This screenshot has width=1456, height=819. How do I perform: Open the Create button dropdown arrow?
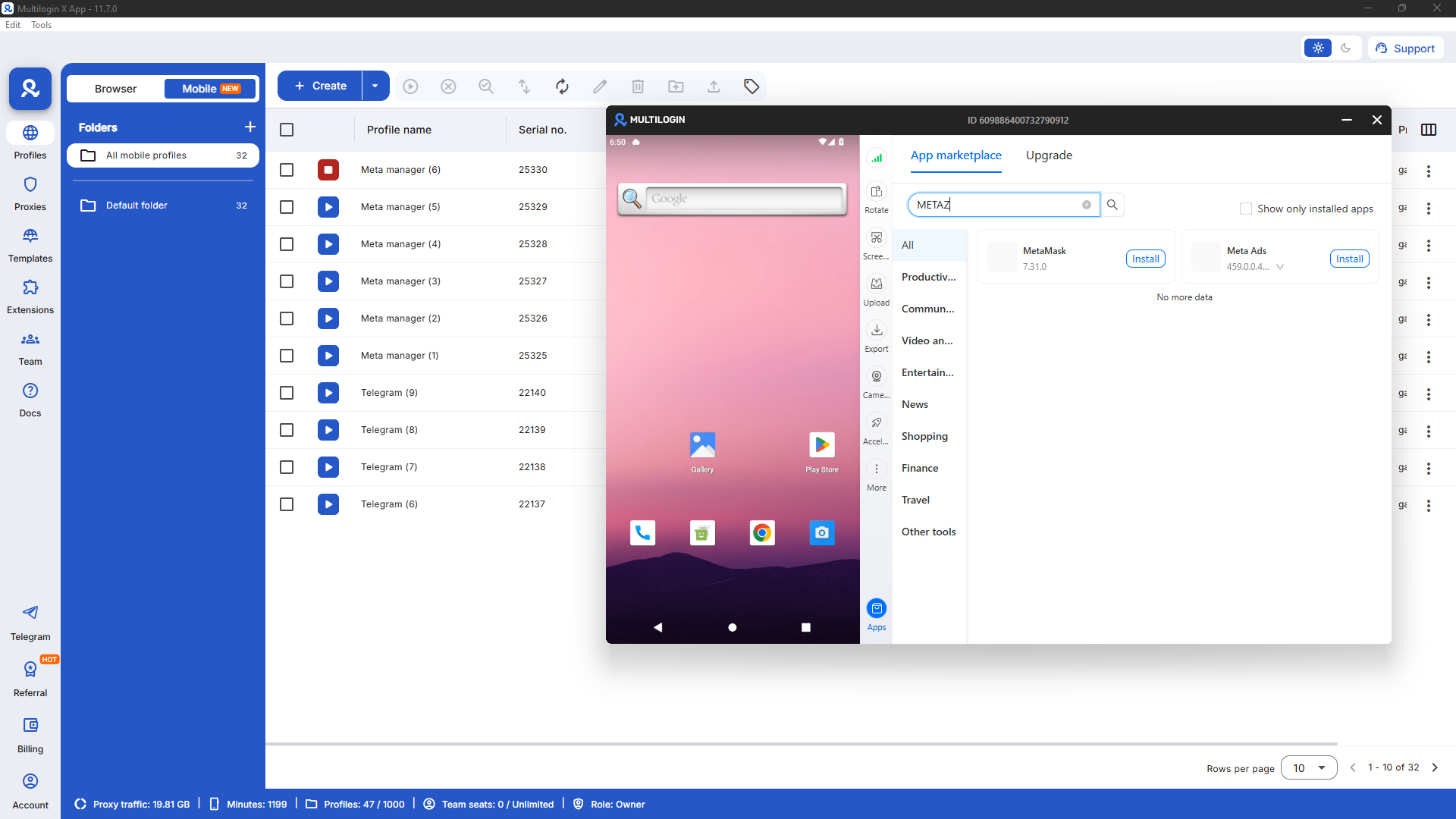click(375, 86)
